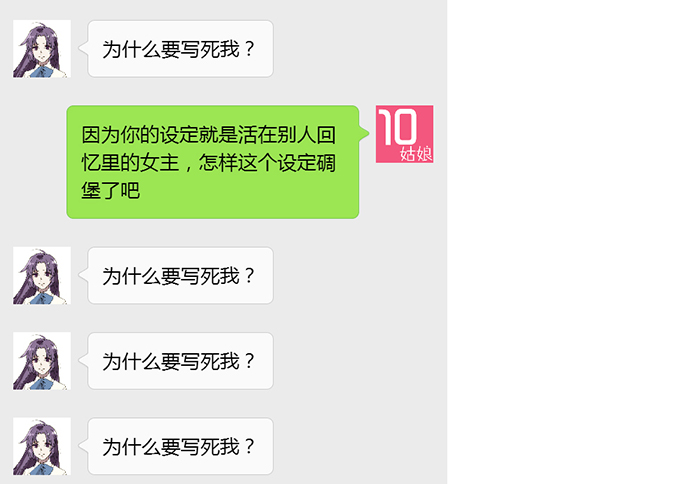Click the purple-haired avatar between second and last
The height and width of the screenshot is (484, 700).
click(42, 361)
